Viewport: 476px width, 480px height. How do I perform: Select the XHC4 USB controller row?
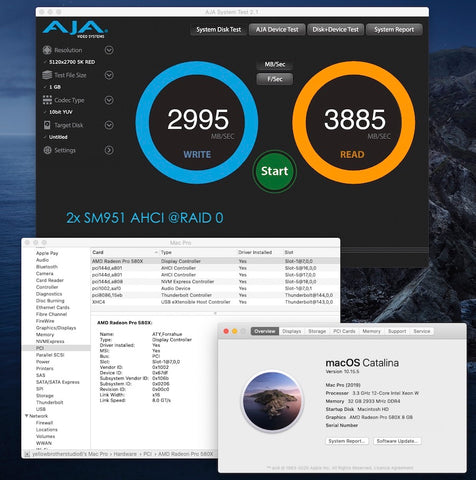(x=215, y=302)
